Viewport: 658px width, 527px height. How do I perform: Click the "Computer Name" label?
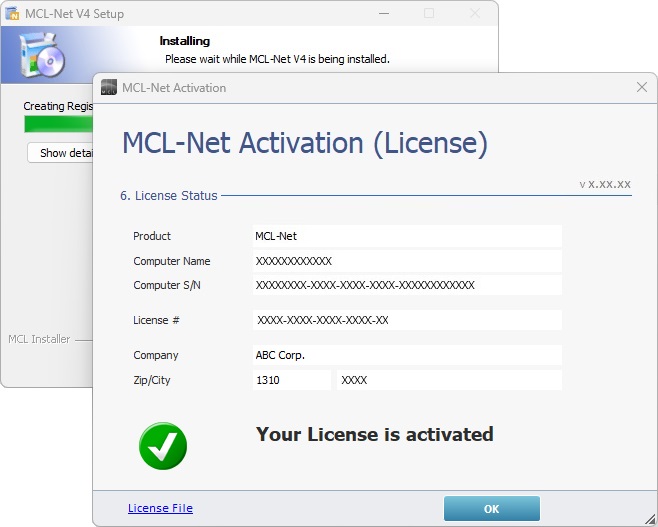pyautogui.click(x=172, y=261)
